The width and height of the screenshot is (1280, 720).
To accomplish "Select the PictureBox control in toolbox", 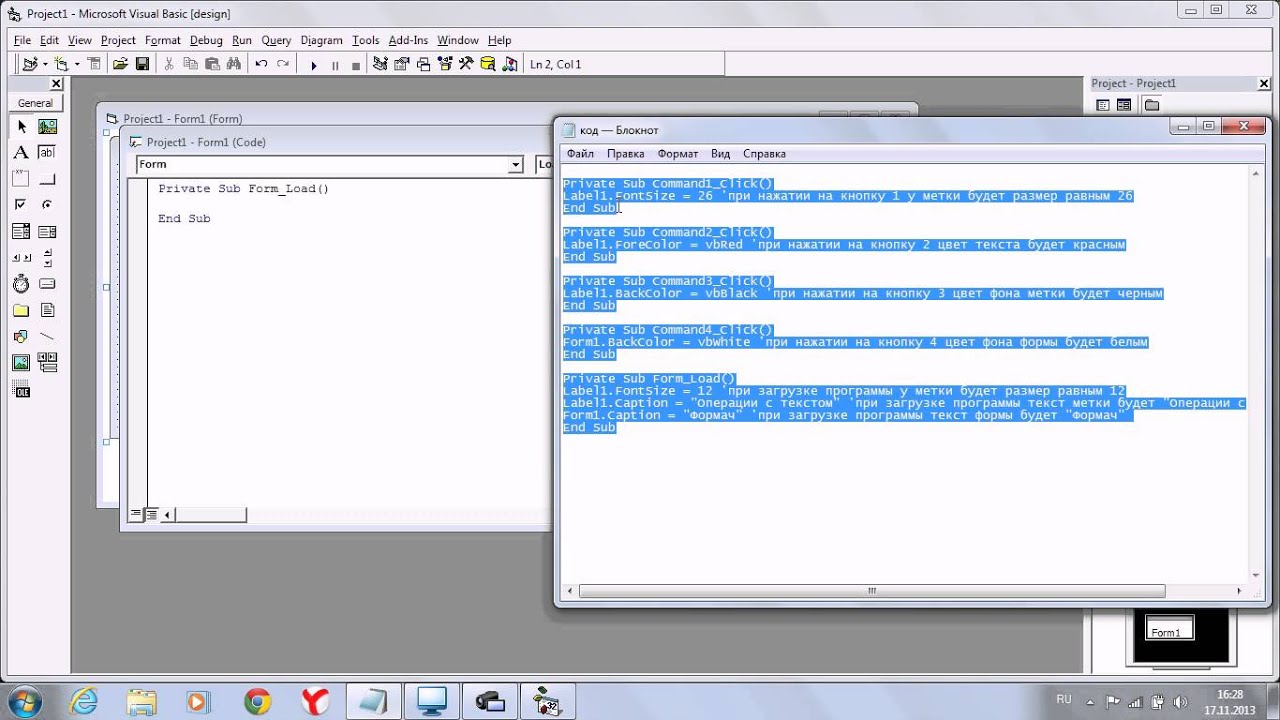I will point(47,127).
